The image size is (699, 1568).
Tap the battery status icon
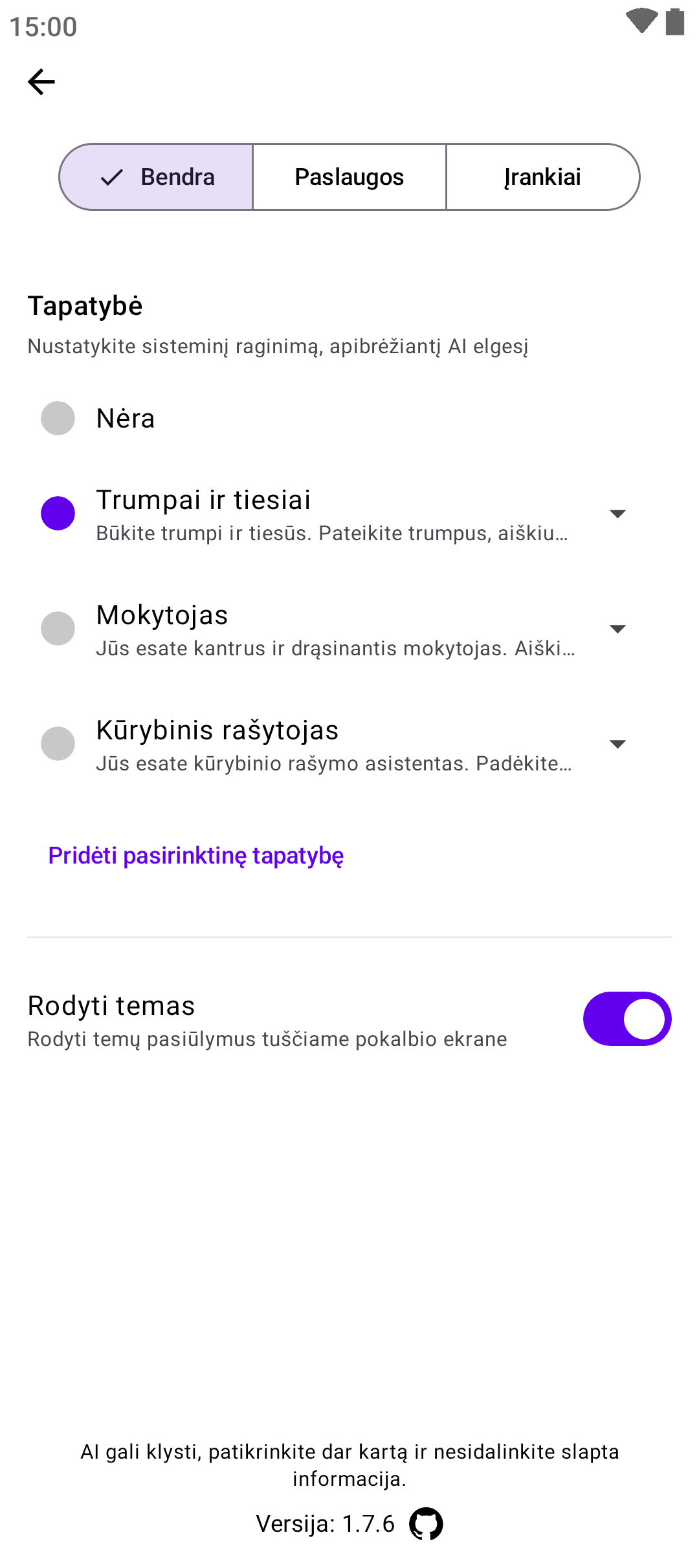click(x=675, y=22)
